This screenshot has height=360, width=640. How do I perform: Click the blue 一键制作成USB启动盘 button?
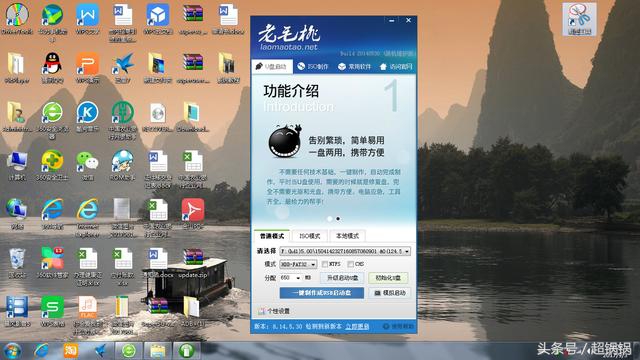coord(322,293)
